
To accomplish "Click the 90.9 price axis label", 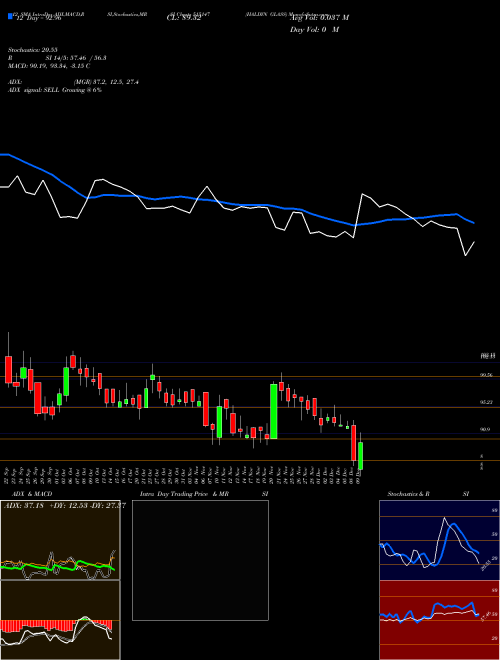I will pyautogui.click(x=486, y=429).
